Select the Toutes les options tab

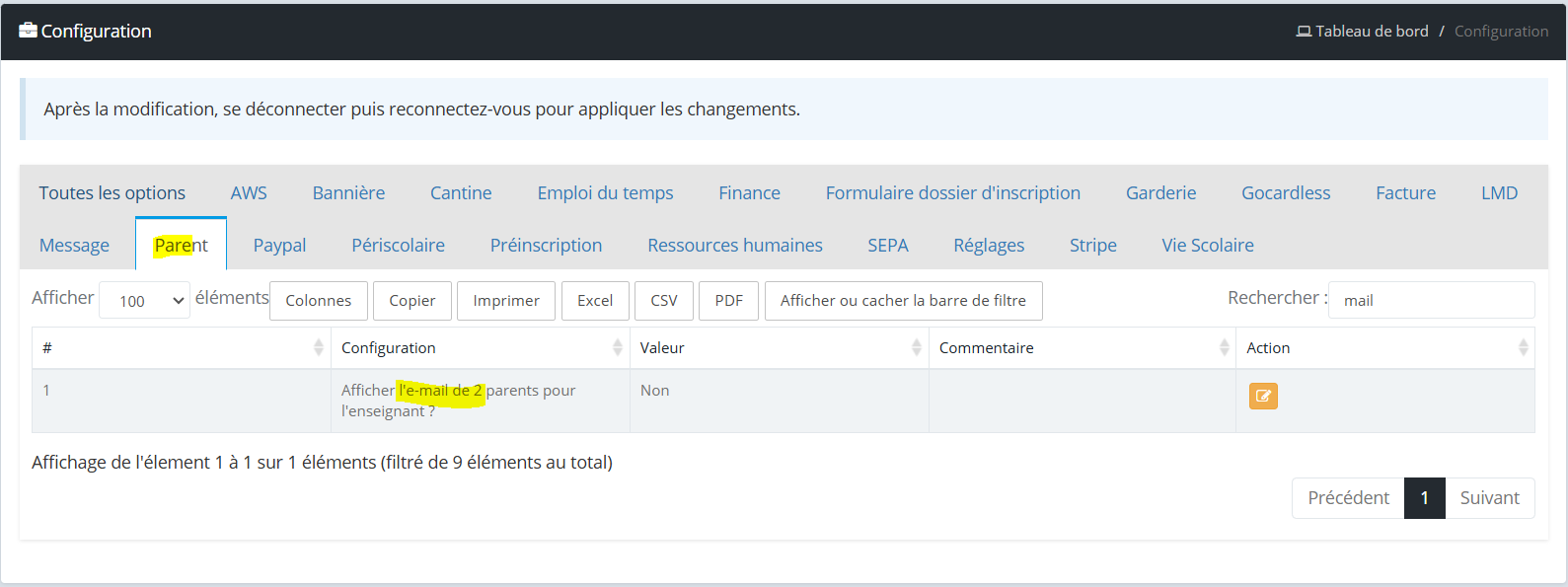112,192
